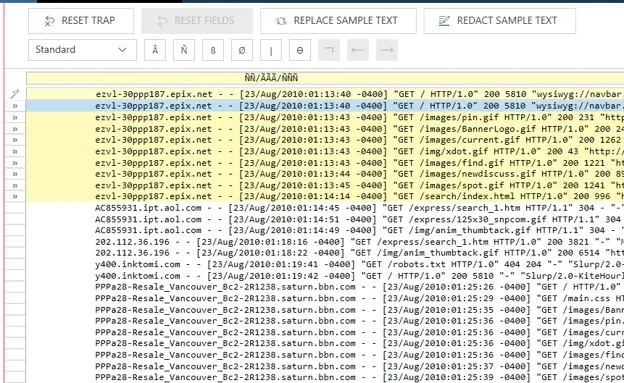Click the wand icon beside first sample line
The width and height of the screenshot is (624, 383).
pos(15,94)
